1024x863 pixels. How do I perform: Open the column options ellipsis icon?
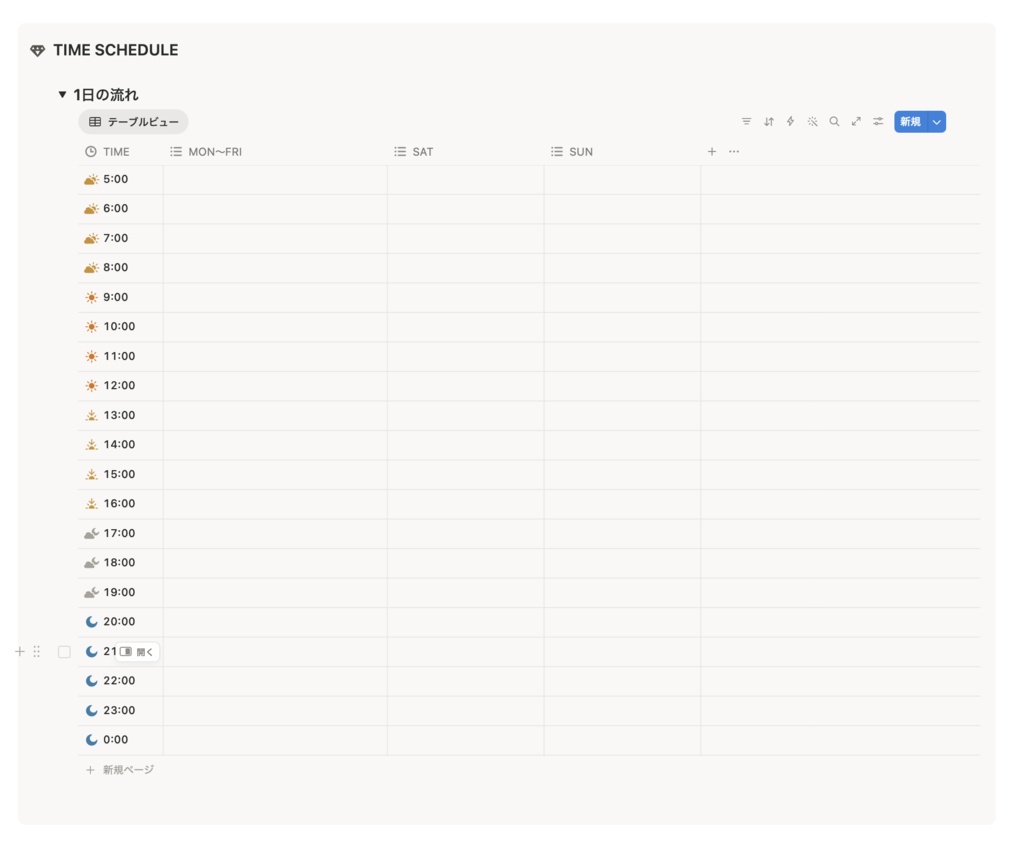(734, 152)
